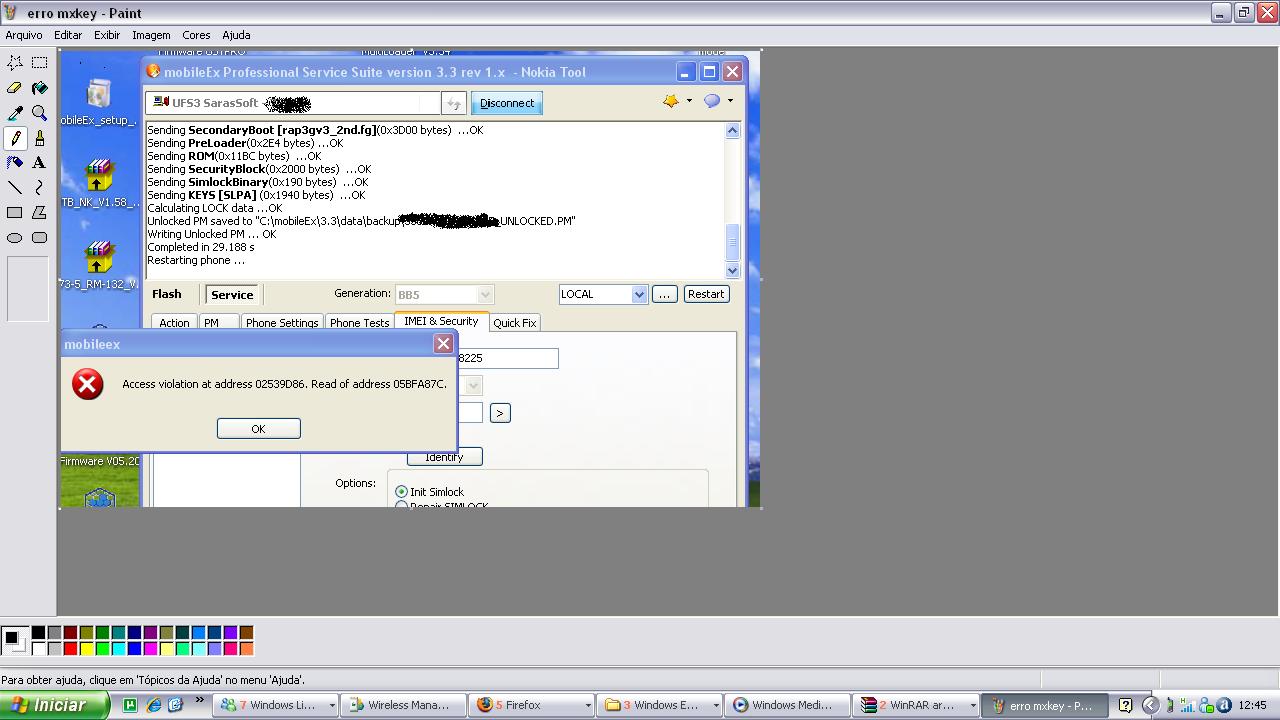Open the Ajuda menu
Viewport: 1280px width, 720px height.
(x=236, y=35)
